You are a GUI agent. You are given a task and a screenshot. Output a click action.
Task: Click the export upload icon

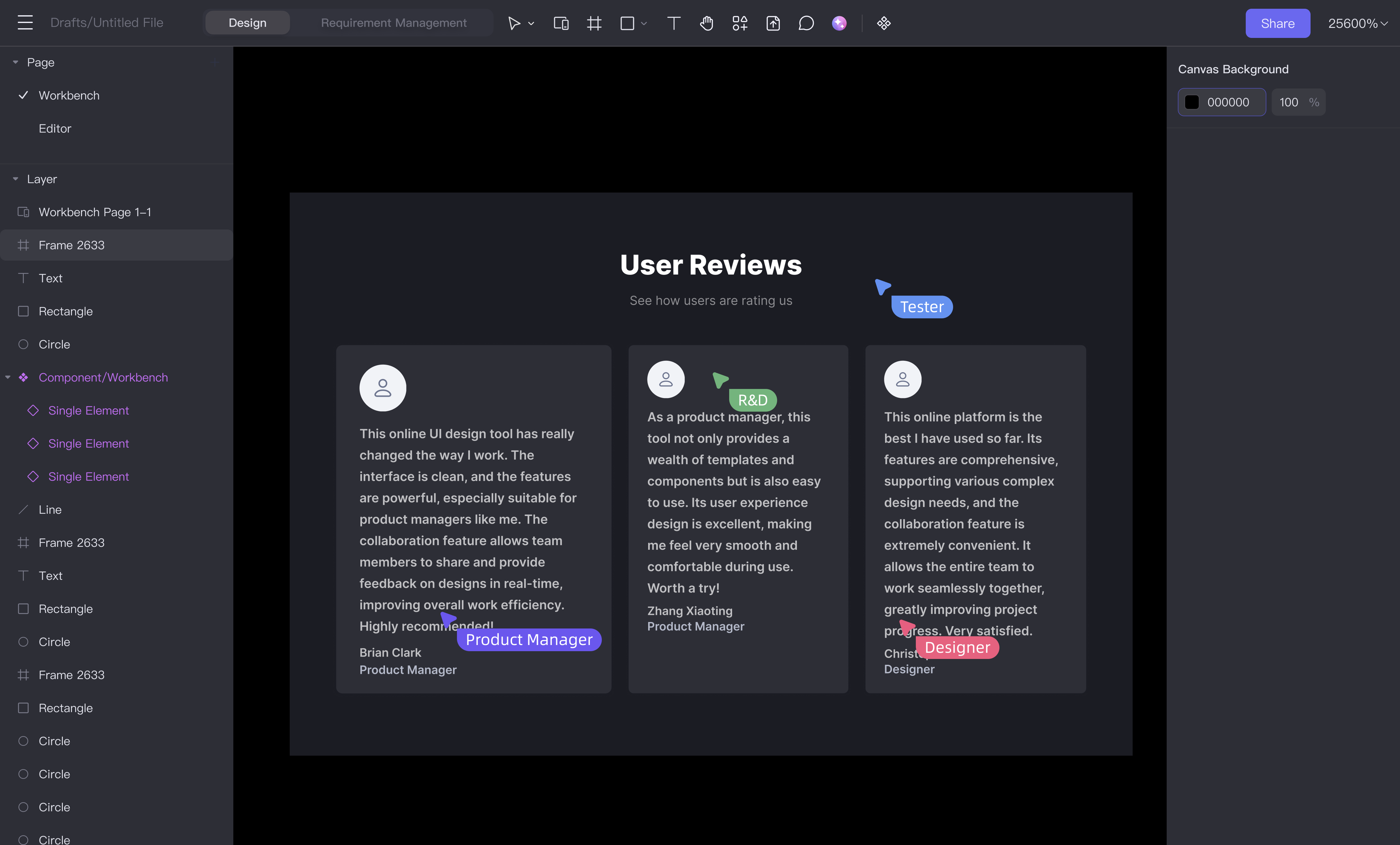pyautogui.click(x=773, y=23)
